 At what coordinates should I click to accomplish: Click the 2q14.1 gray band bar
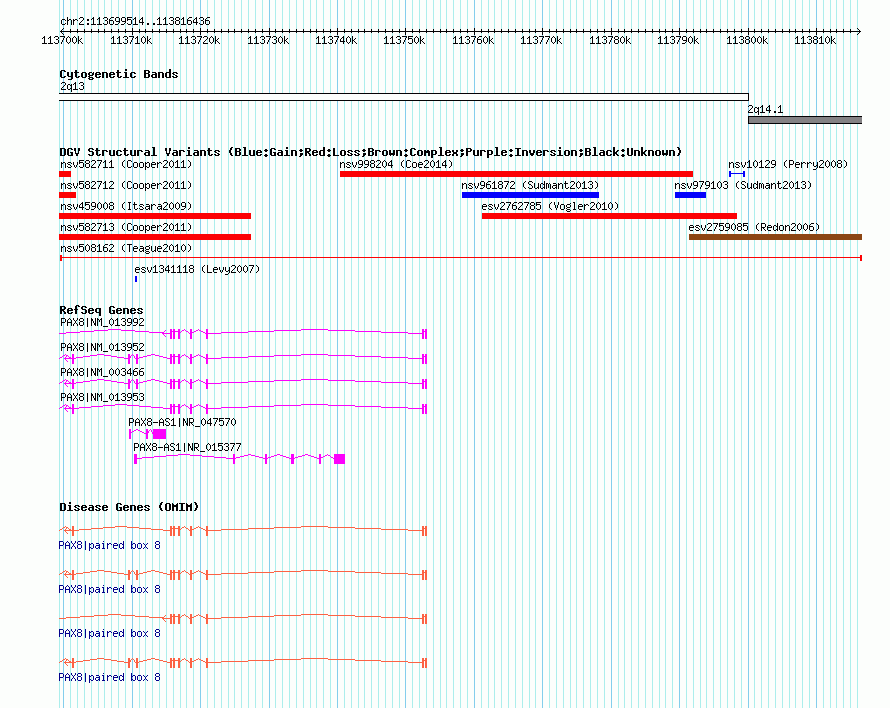(805, 120)
